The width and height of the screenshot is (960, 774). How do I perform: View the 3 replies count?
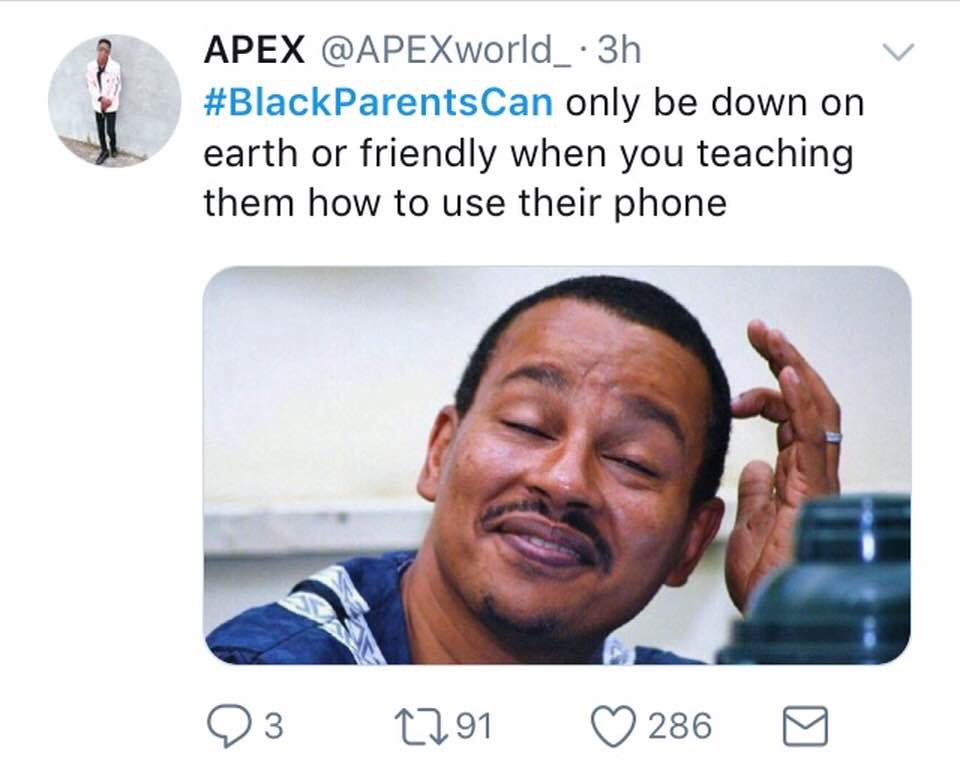[274, 726]
